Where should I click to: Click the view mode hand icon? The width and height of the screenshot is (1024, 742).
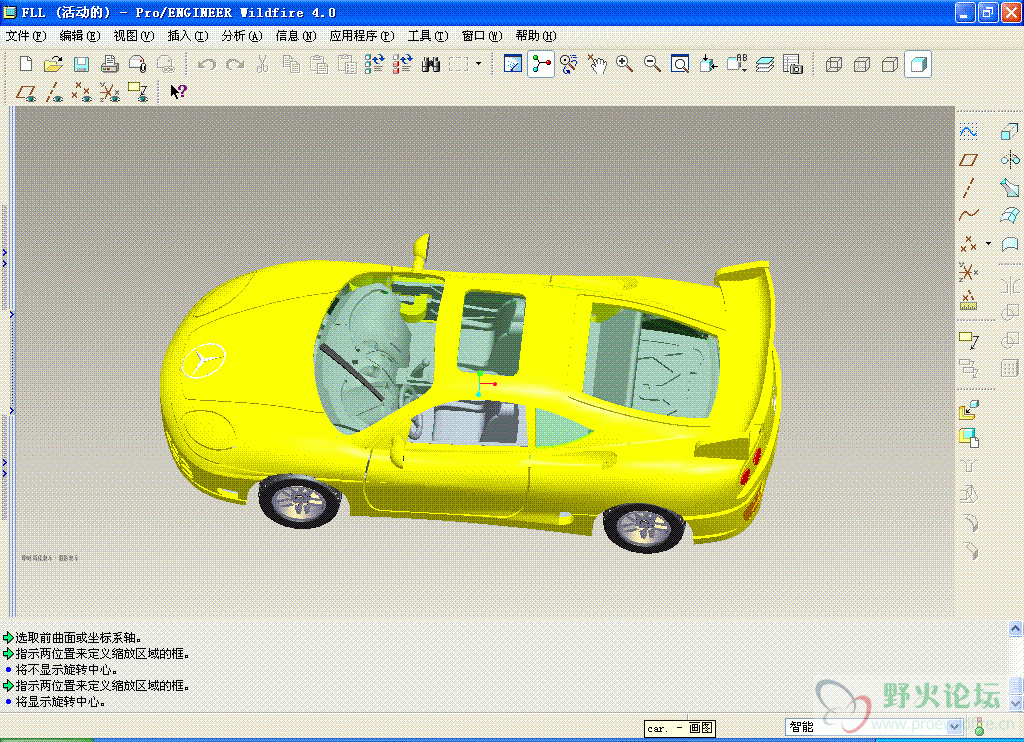point(597,64)
